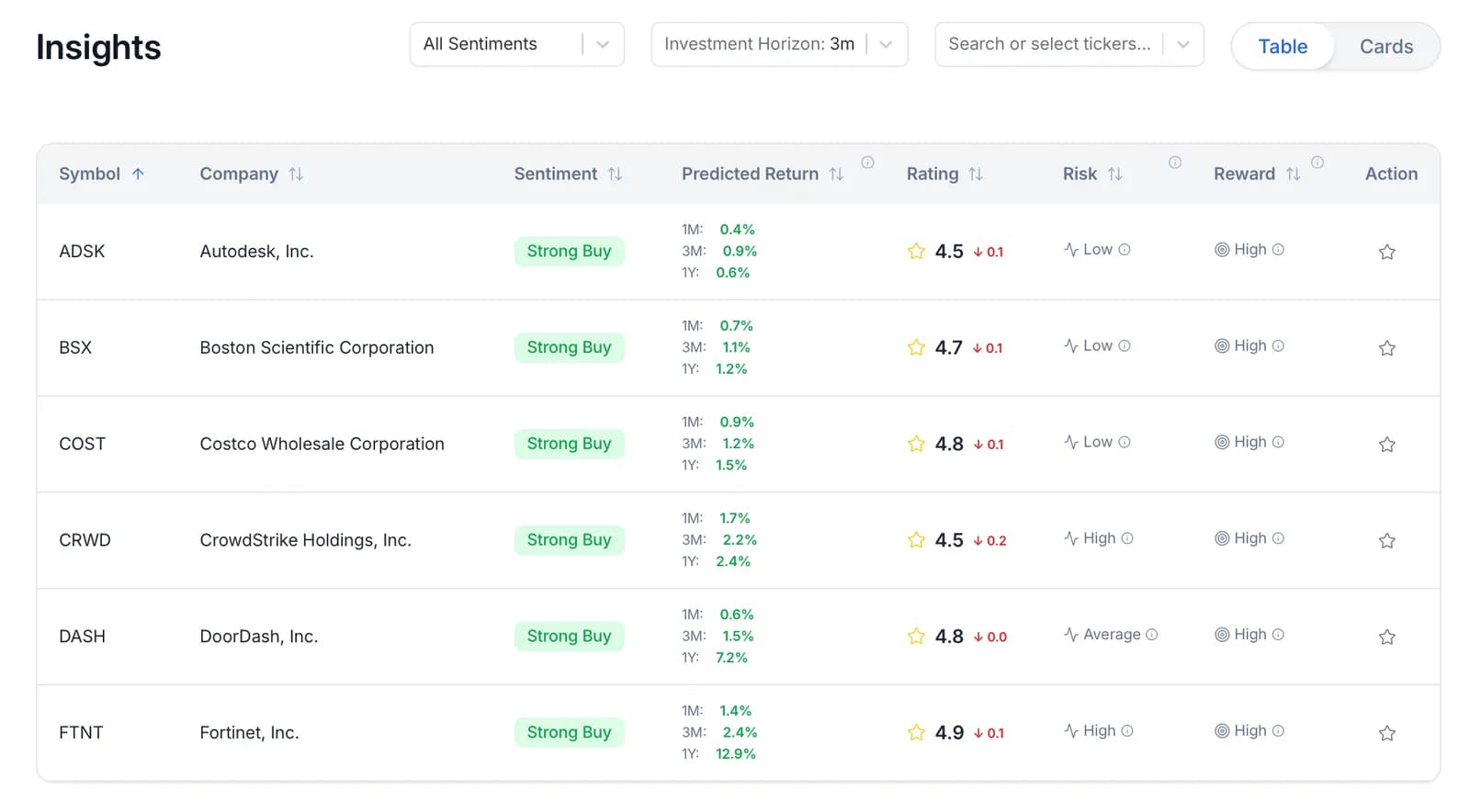Select DASH symbol cell
Screen dimensions: 1470x812
coord(82,636)
